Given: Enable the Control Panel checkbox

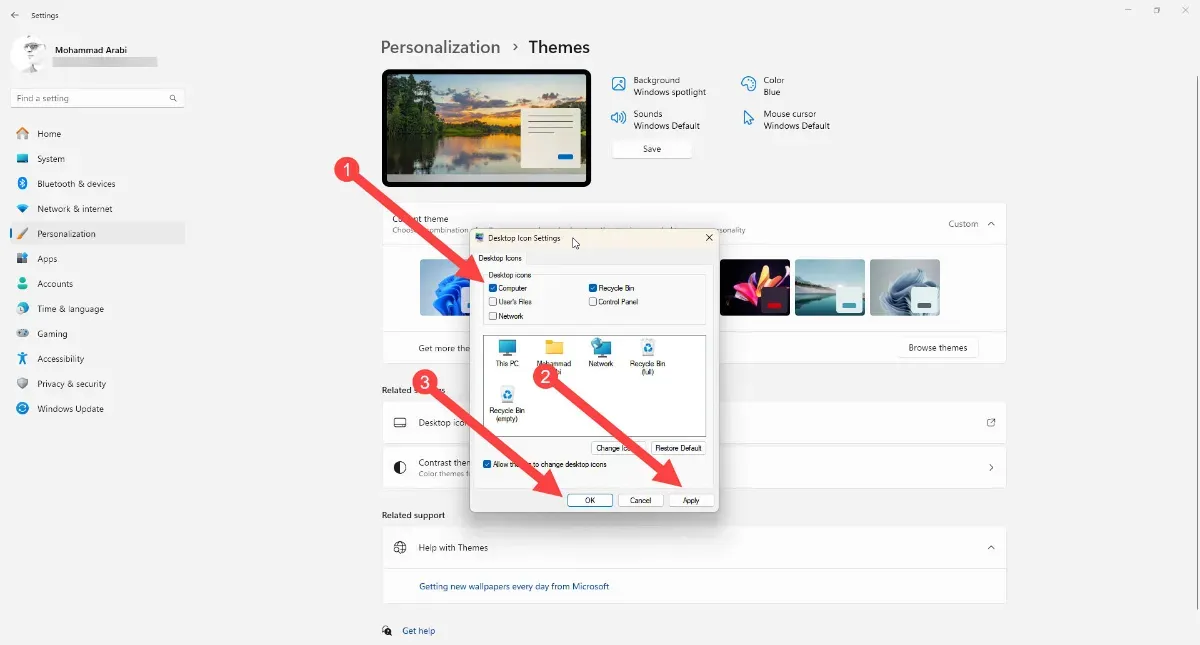Looking at the screenshot, I should pos(593,301).
